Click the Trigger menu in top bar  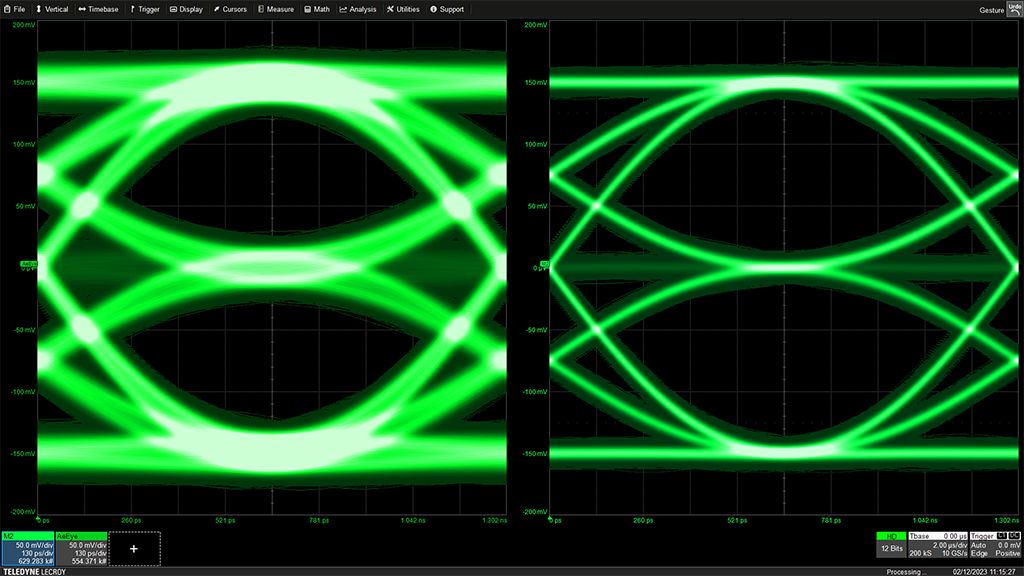coord(145,9)
